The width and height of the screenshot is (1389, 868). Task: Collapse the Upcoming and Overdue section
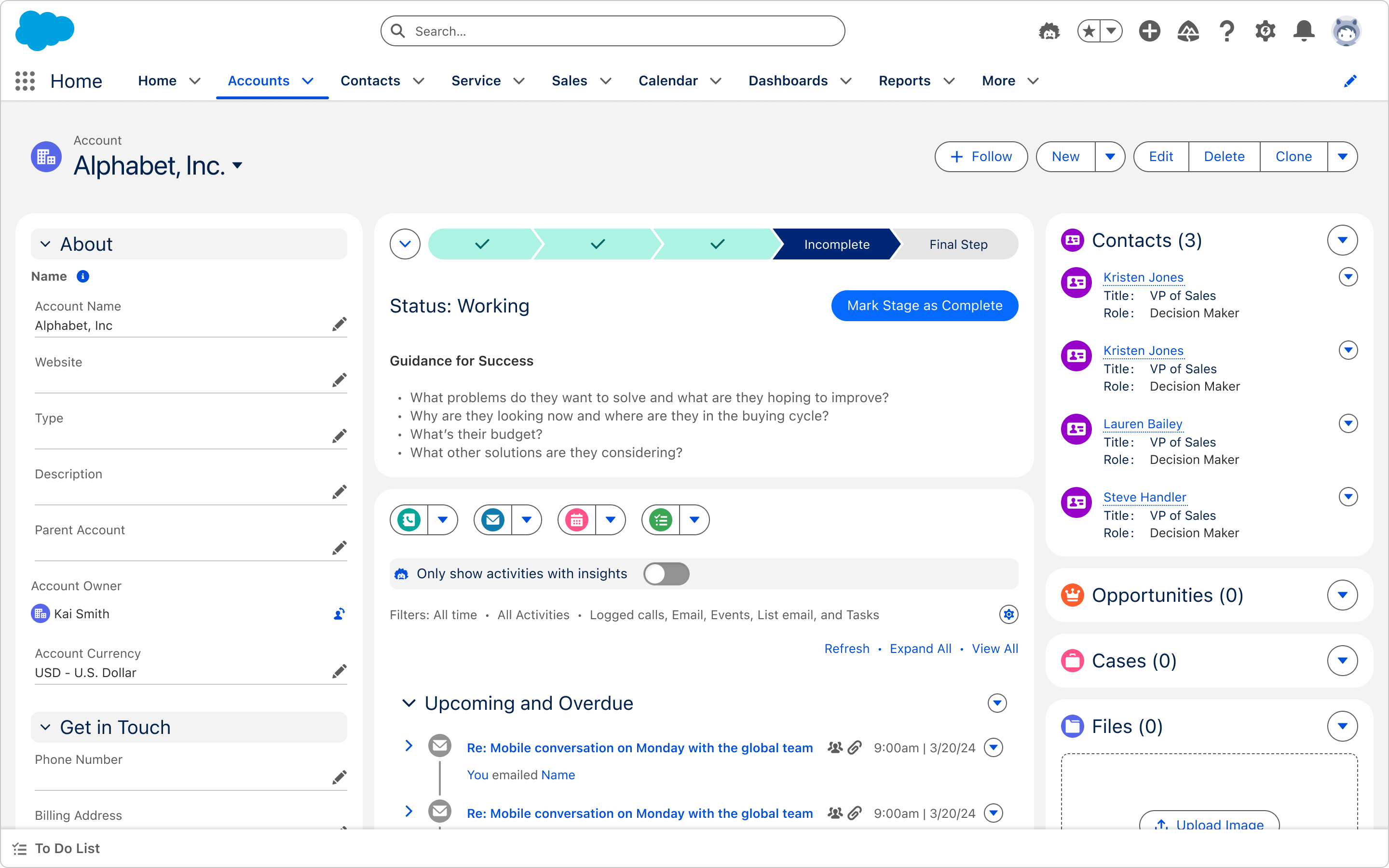[409, 703]
